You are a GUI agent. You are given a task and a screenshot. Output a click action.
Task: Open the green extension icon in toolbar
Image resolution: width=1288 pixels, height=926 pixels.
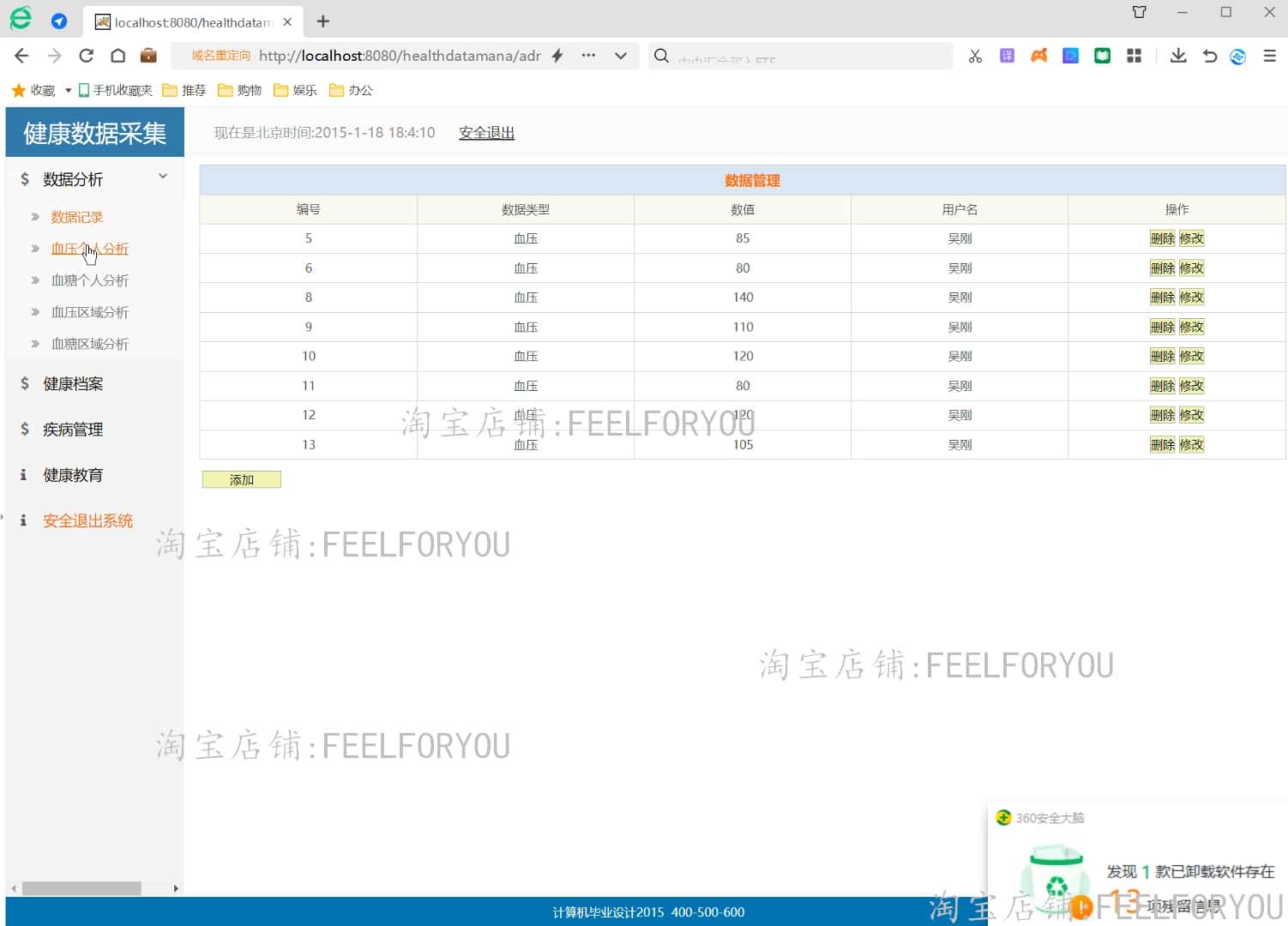[x=1102, y=56]
